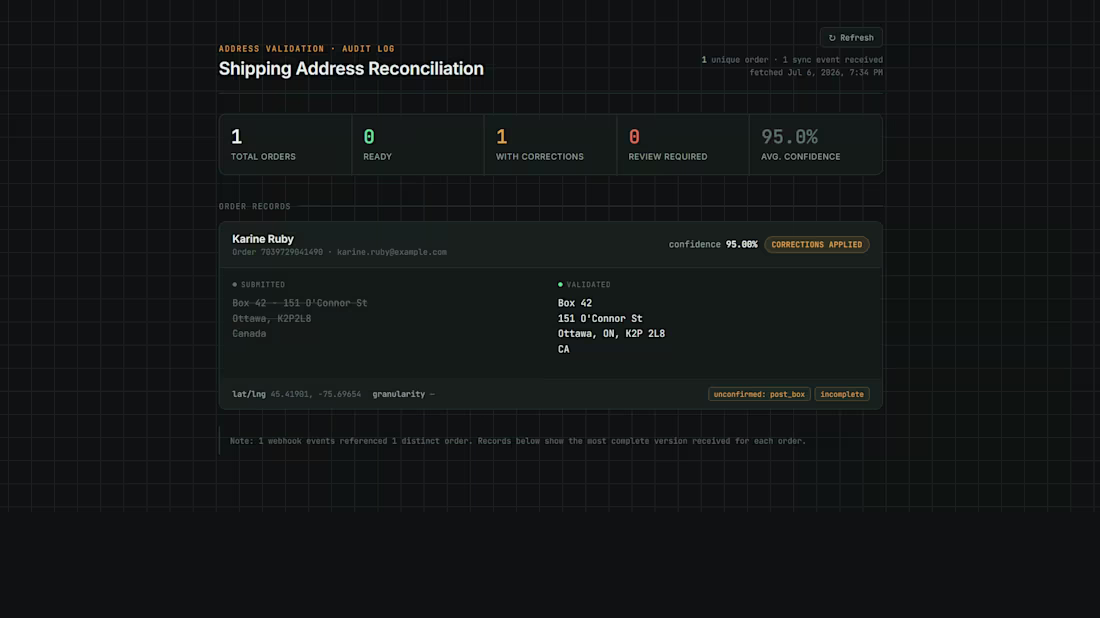Click the gray Submitted status dot
The image size is (1100, 618).
point(234,285)
